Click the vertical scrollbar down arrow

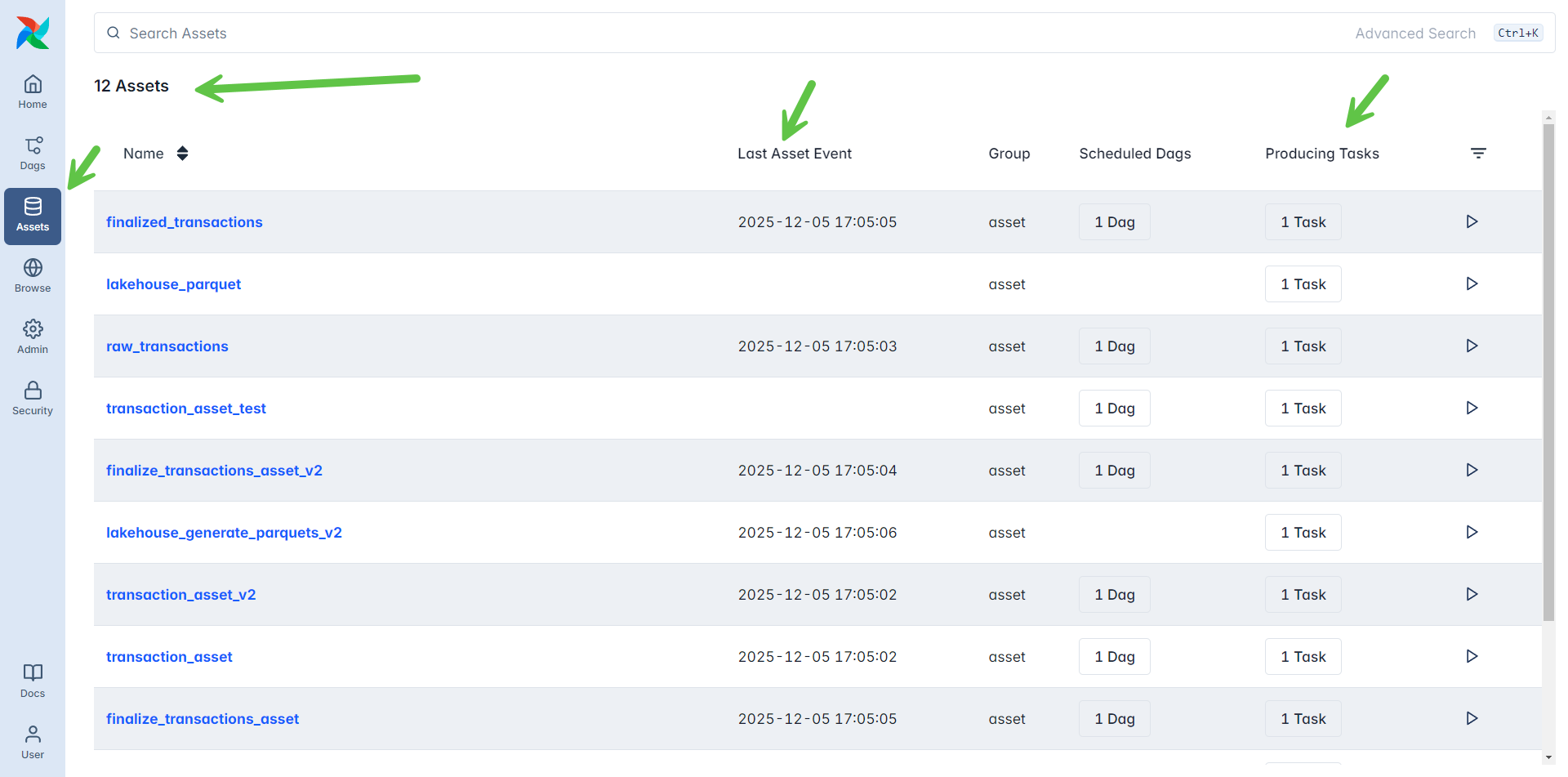[1548, 757]
